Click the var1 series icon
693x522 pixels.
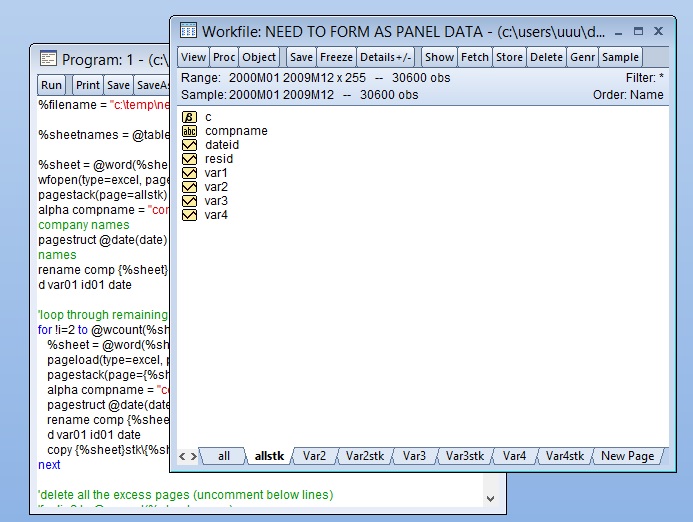click(189, 173)
